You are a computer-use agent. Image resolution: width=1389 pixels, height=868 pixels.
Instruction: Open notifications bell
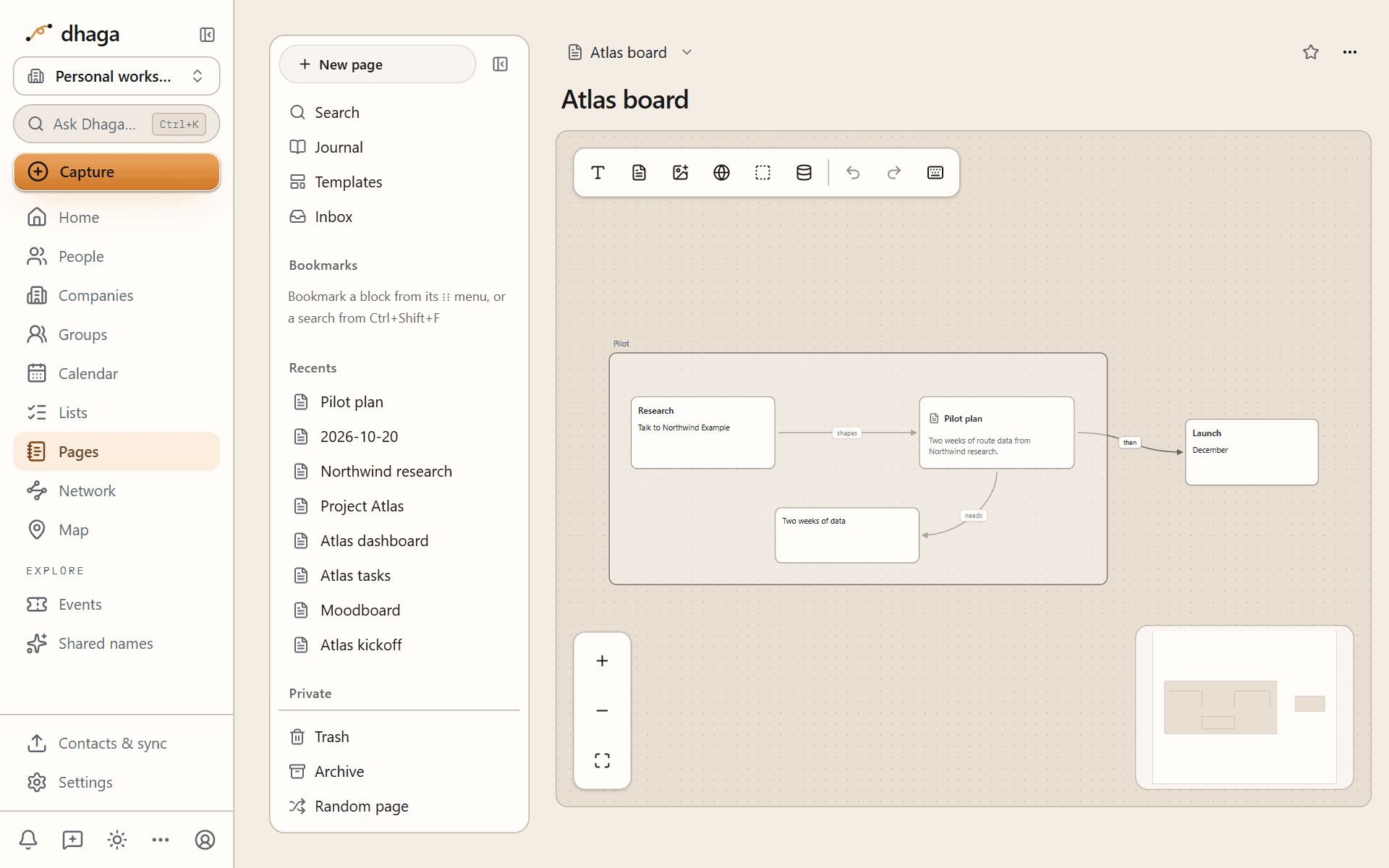[28, 840]
